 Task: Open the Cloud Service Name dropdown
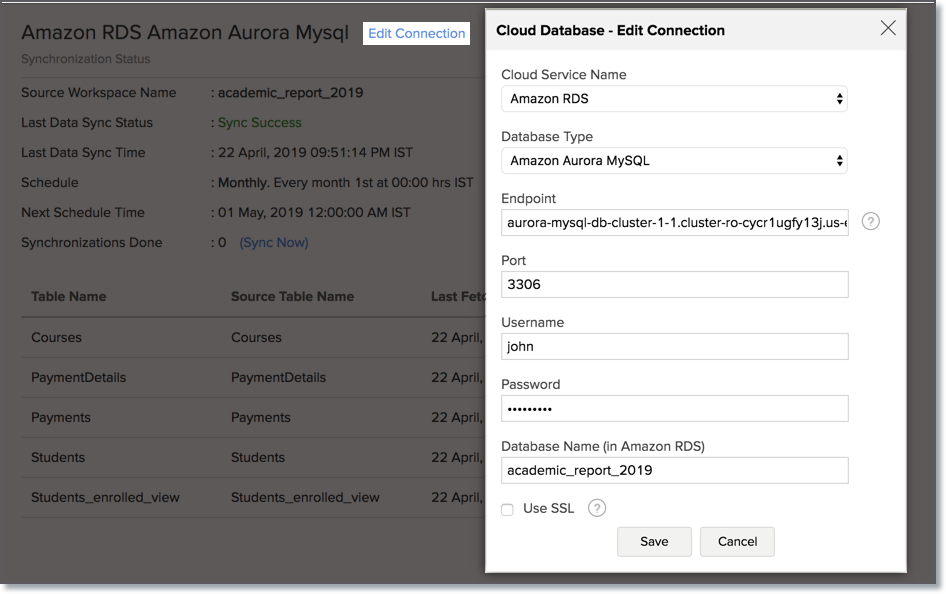(x=674, y=99)
